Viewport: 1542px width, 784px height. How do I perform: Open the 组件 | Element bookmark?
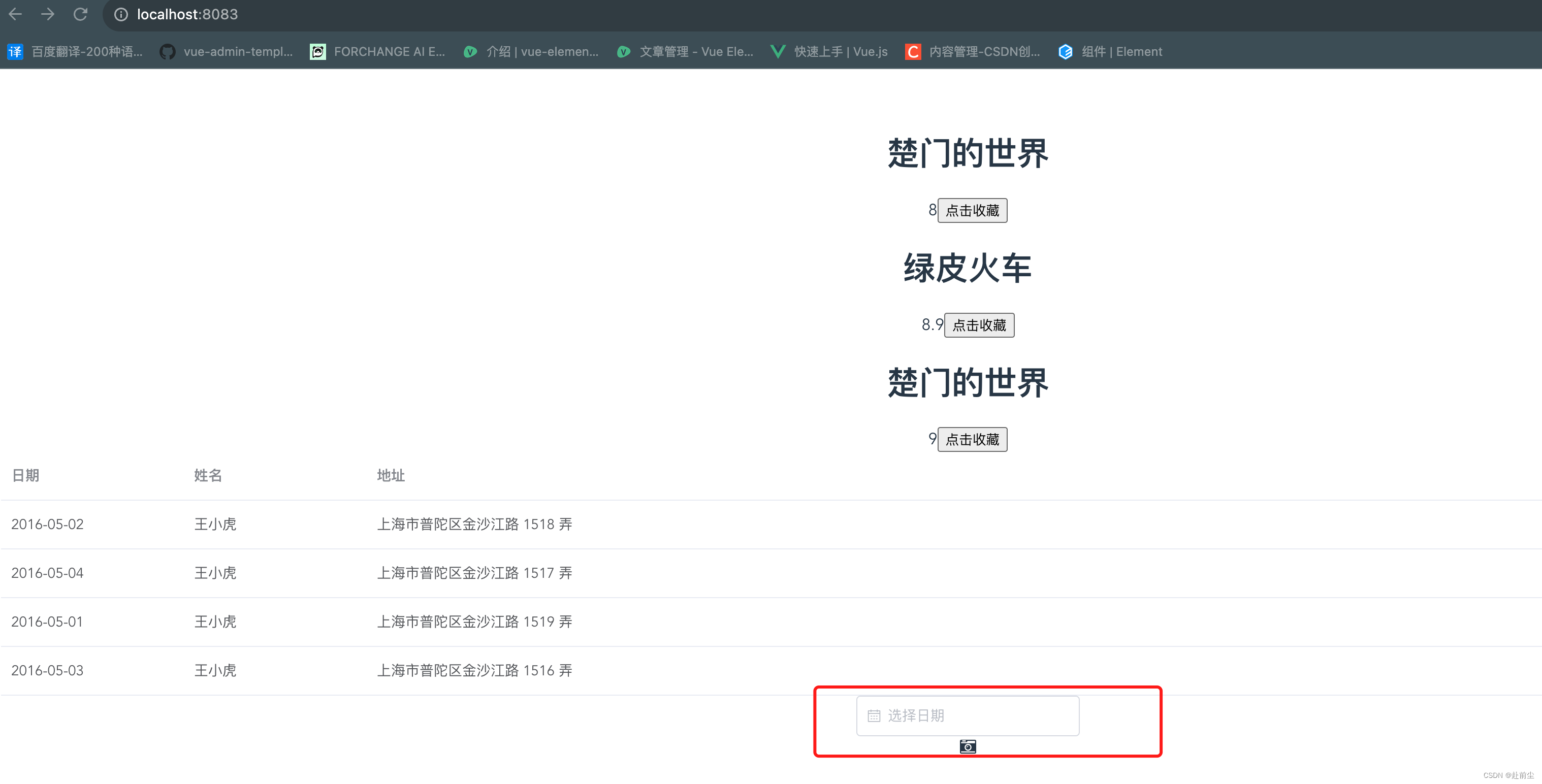[x=1110, y=51]
